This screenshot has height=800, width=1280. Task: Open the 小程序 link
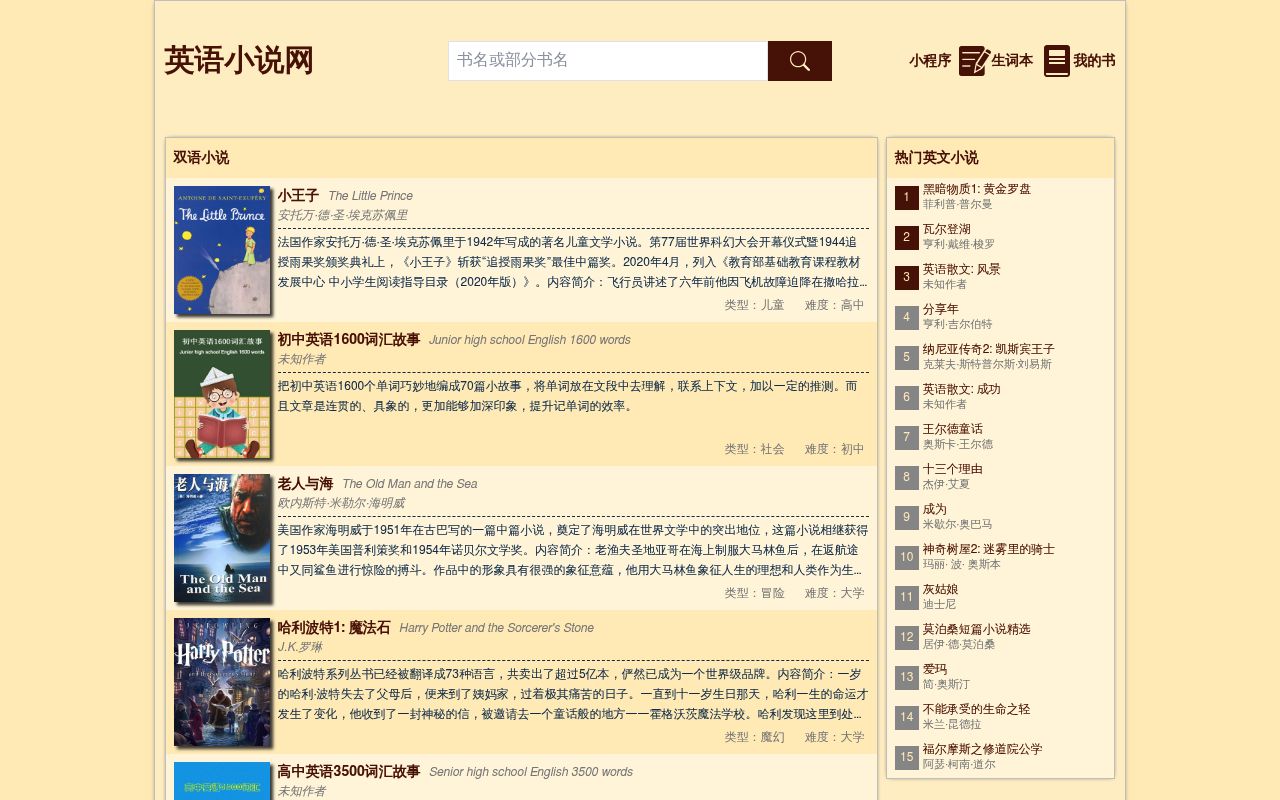930,61
